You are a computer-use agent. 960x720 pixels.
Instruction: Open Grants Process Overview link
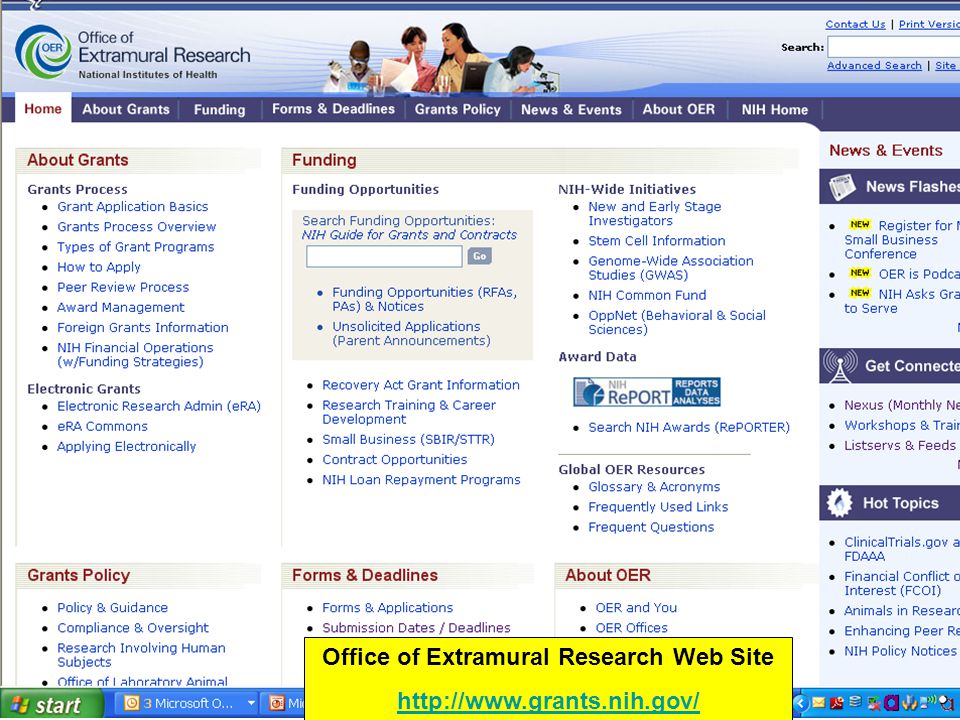pyautogui.click(x=137, y=227)
